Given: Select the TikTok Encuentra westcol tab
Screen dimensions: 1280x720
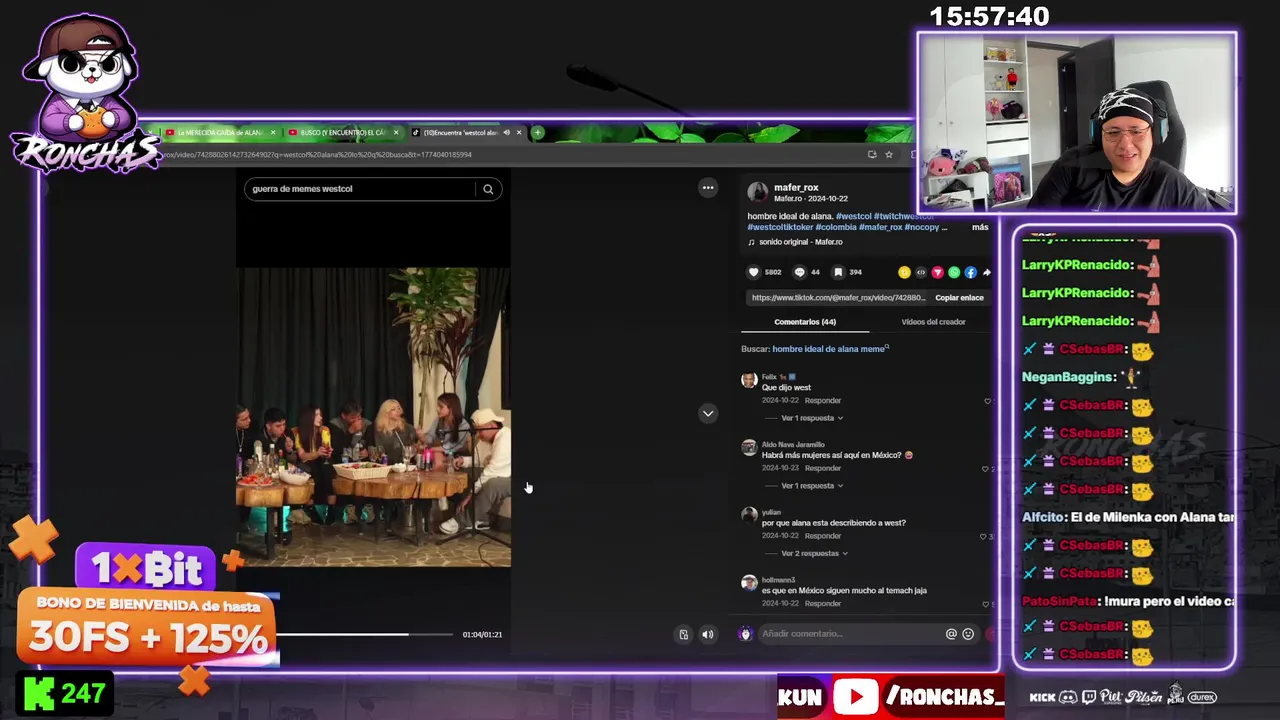Looking at the screenshot, I should [459, 132].
